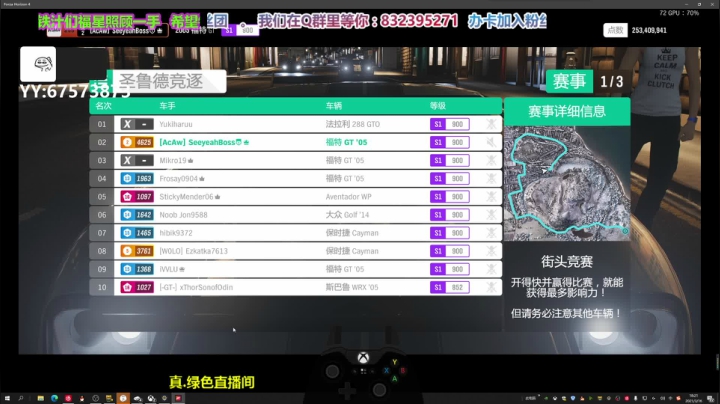The image size is (720, 404).
Task: Open the 赛事详细信息 panel header
Action: click(567, 111)
